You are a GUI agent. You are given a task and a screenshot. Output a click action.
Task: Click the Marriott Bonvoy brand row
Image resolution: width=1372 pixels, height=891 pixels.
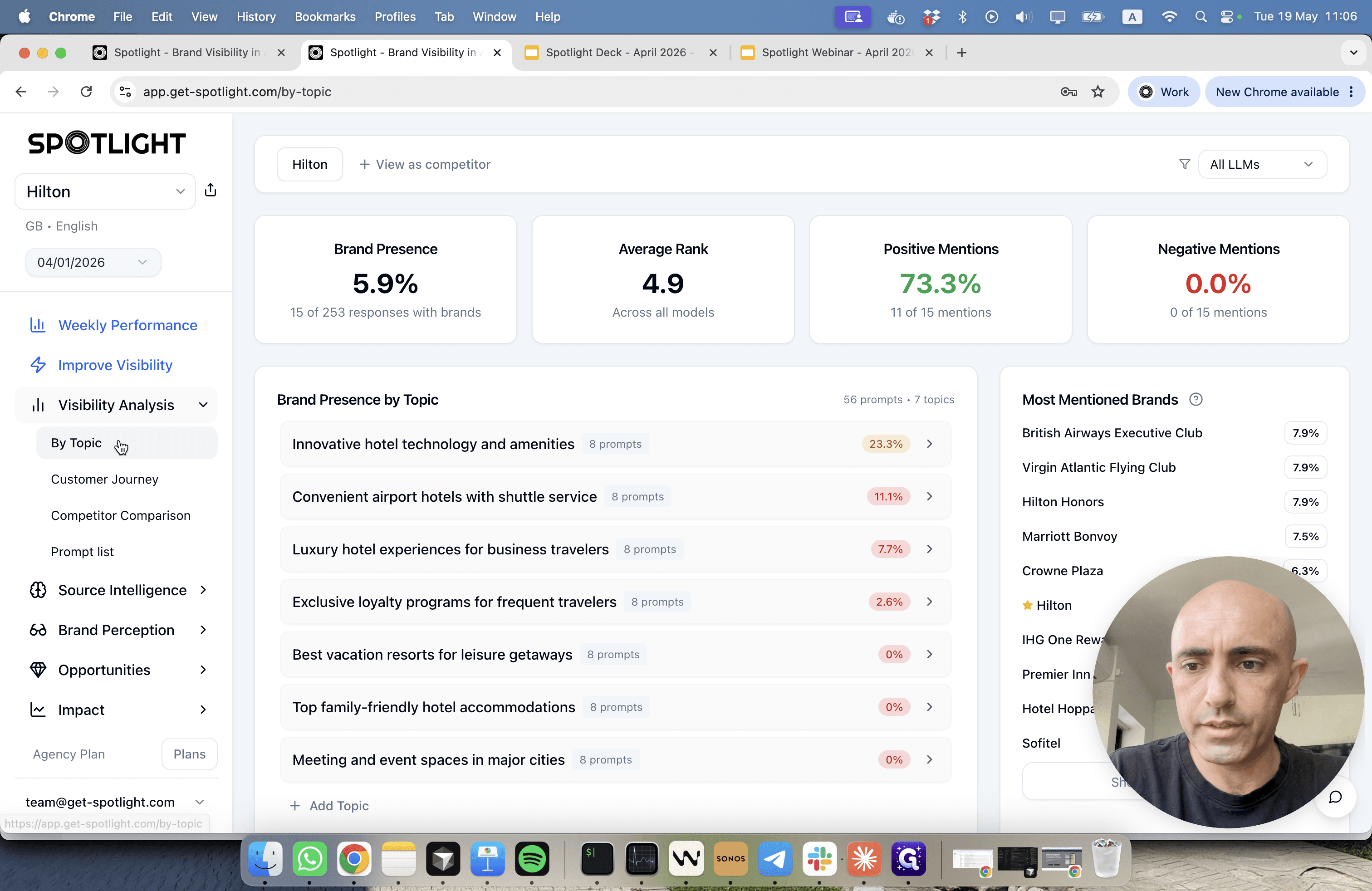coord(1174,536)
